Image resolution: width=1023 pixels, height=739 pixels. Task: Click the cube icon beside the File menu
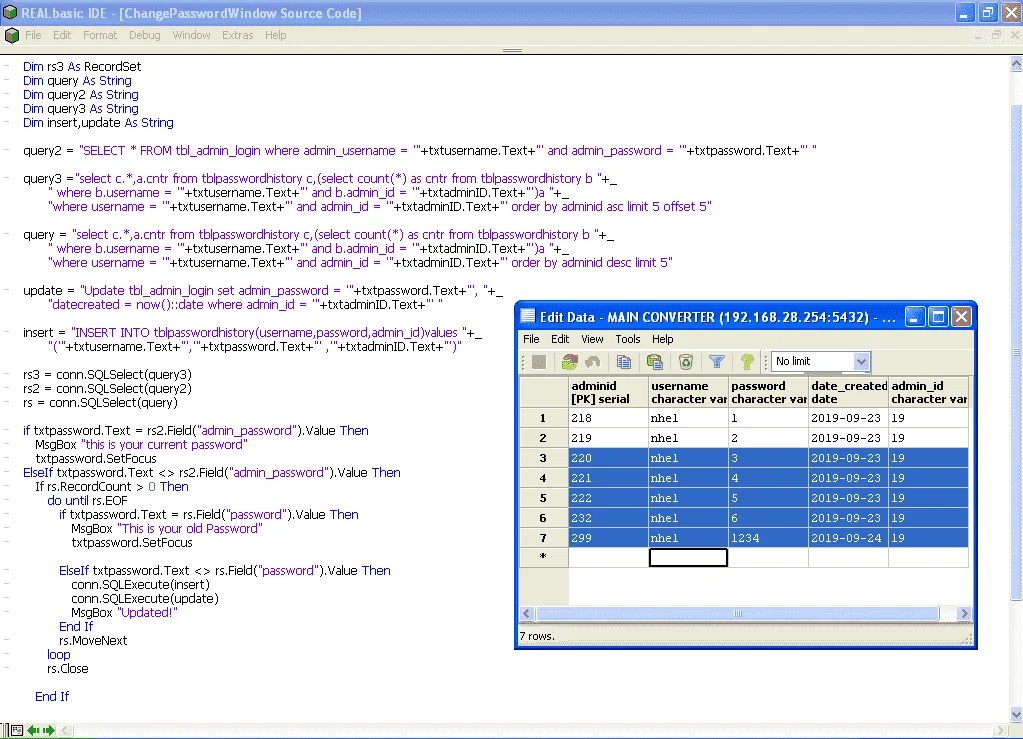click(x=11, y=35)
